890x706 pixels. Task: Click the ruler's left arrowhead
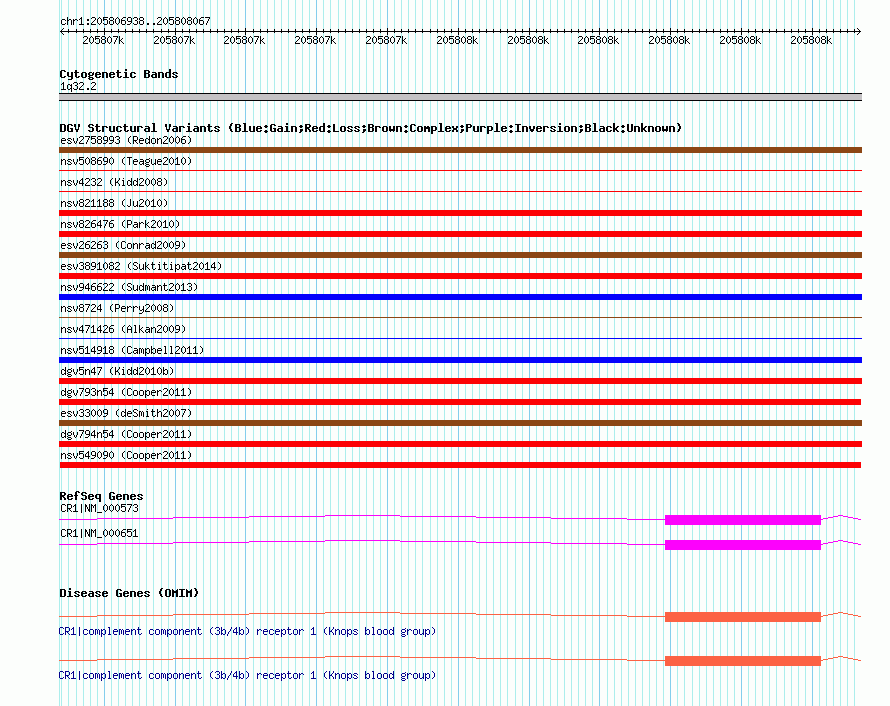(x=62, y=31)
